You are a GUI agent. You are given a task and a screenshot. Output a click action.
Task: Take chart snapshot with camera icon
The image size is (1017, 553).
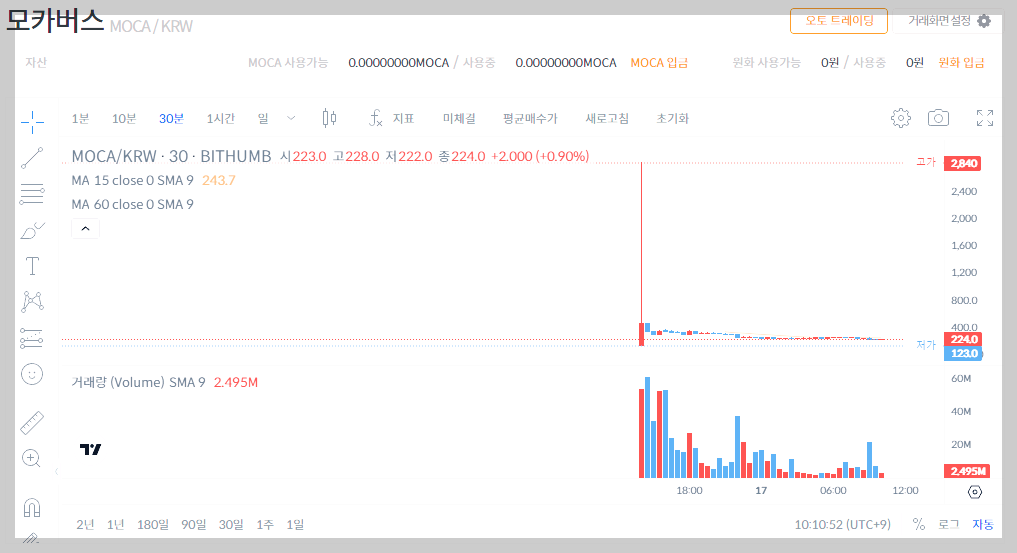[938, 118]
